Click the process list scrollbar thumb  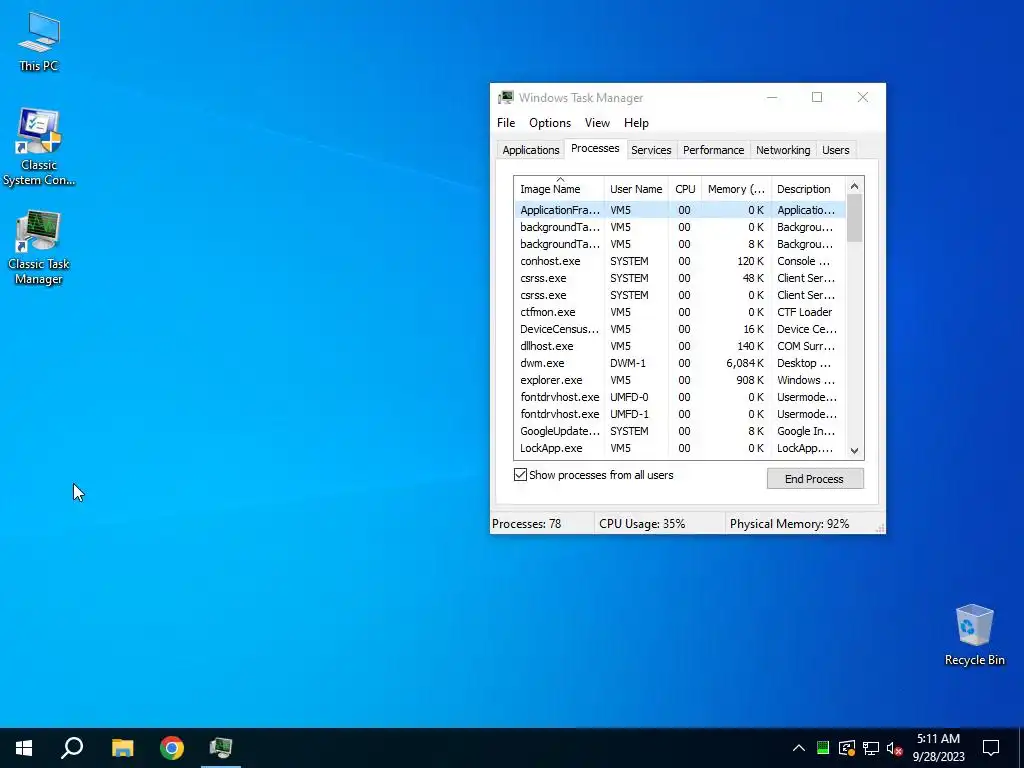point(854,218)
